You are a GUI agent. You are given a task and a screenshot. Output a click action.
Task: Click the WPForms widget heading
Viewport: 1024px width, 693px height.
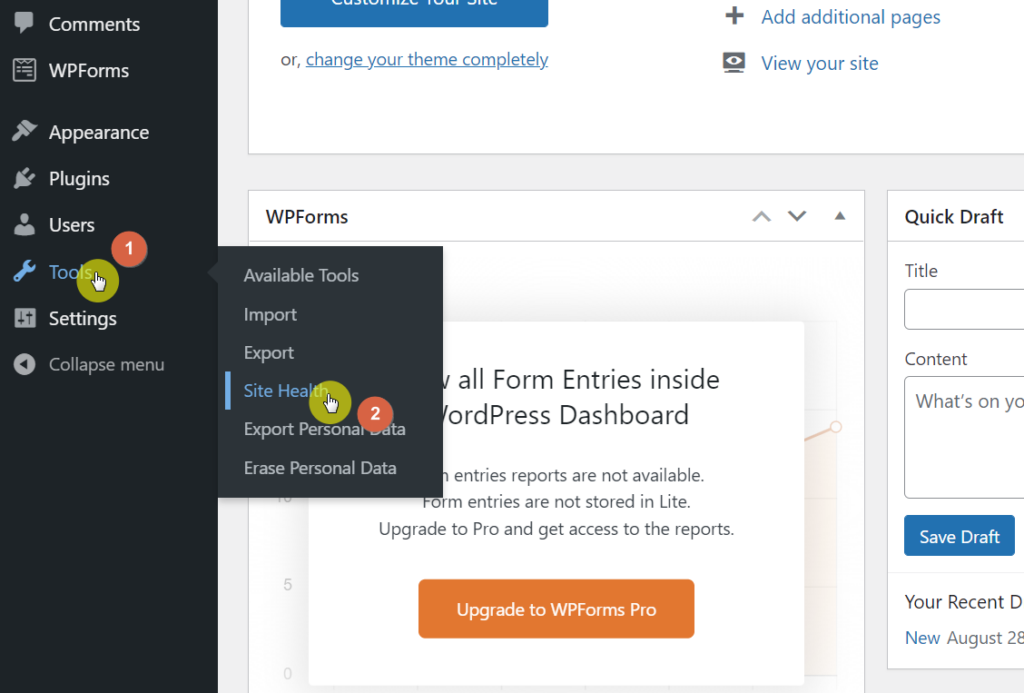click(306, 217)
